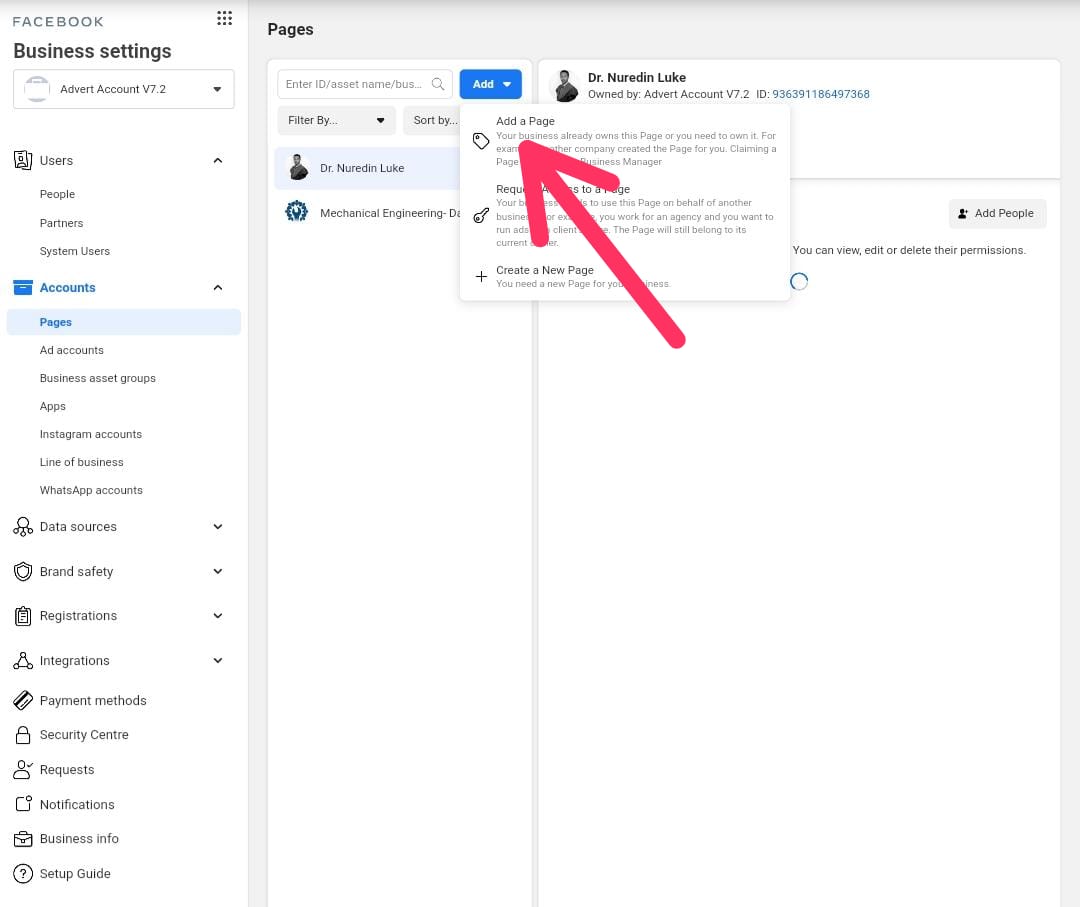
Task: Open the Advert Account V7.2 business selector
Action: coord(124,89)
